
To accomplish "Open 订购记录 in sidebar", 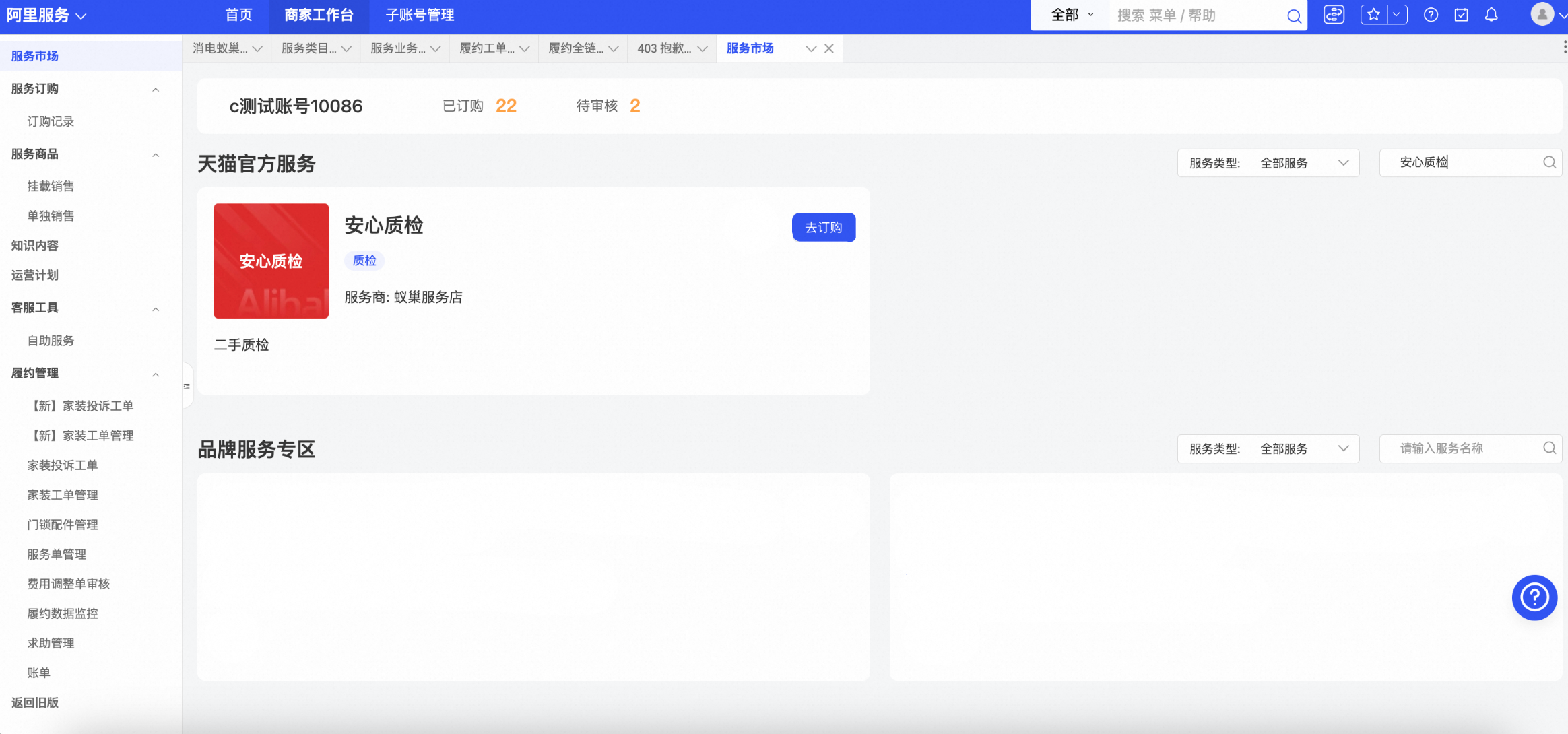I will coord(51,121).
